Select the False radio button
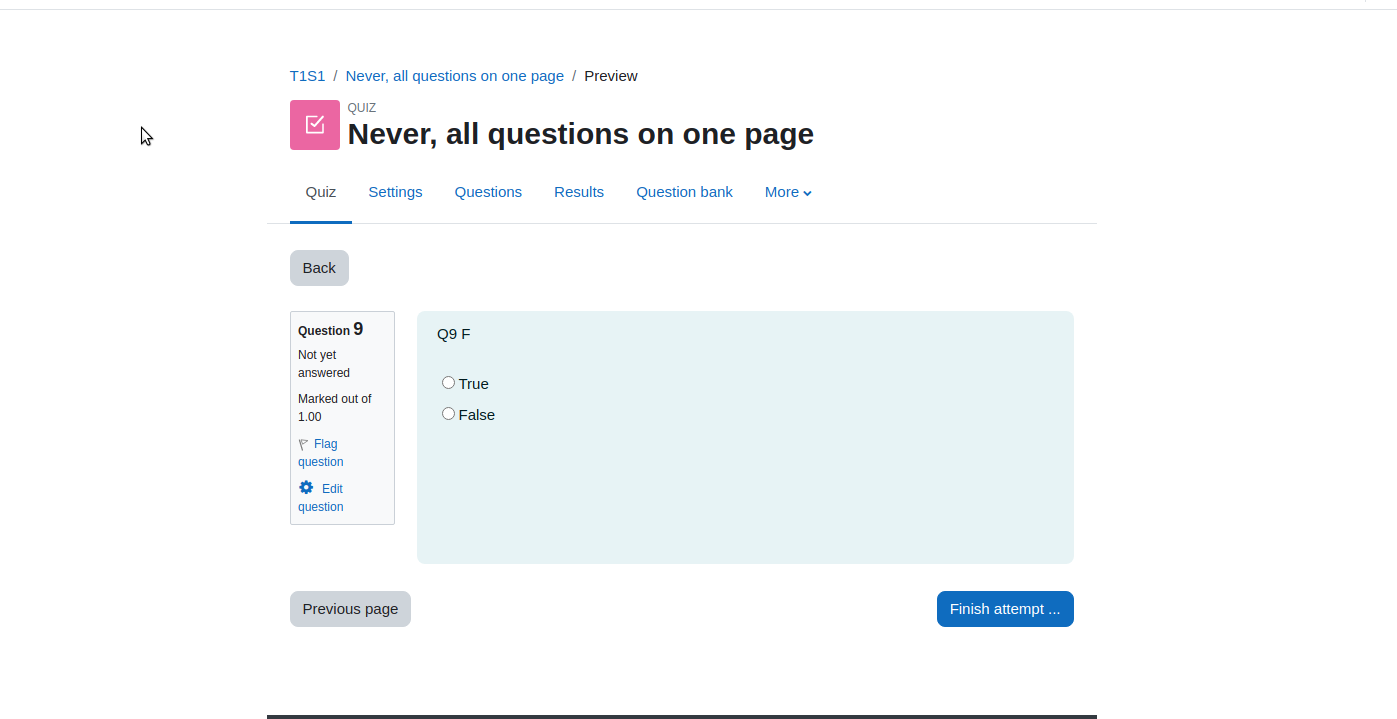 click(448, 414)
